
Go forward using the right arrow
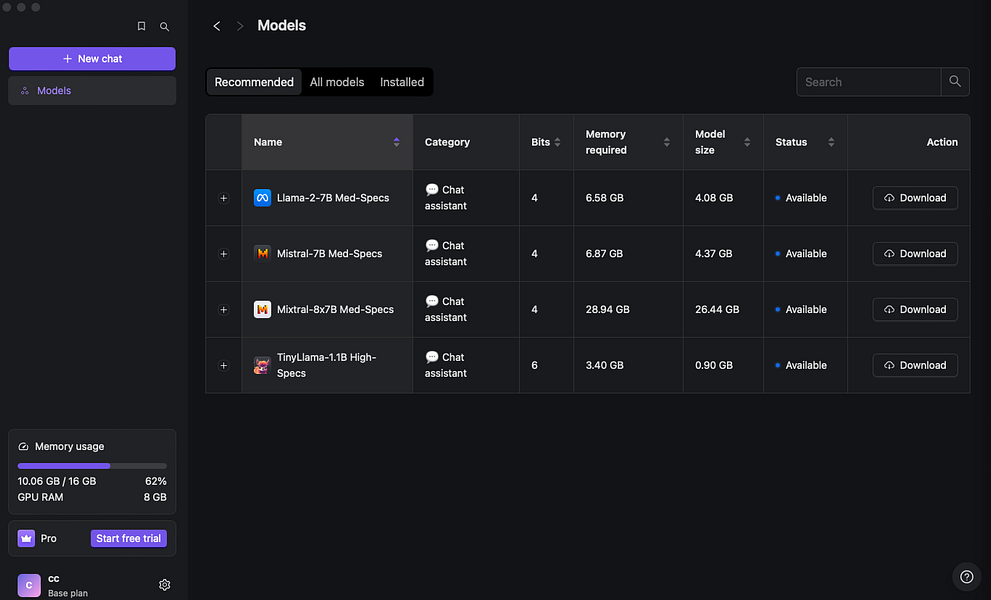coord(240,26)
